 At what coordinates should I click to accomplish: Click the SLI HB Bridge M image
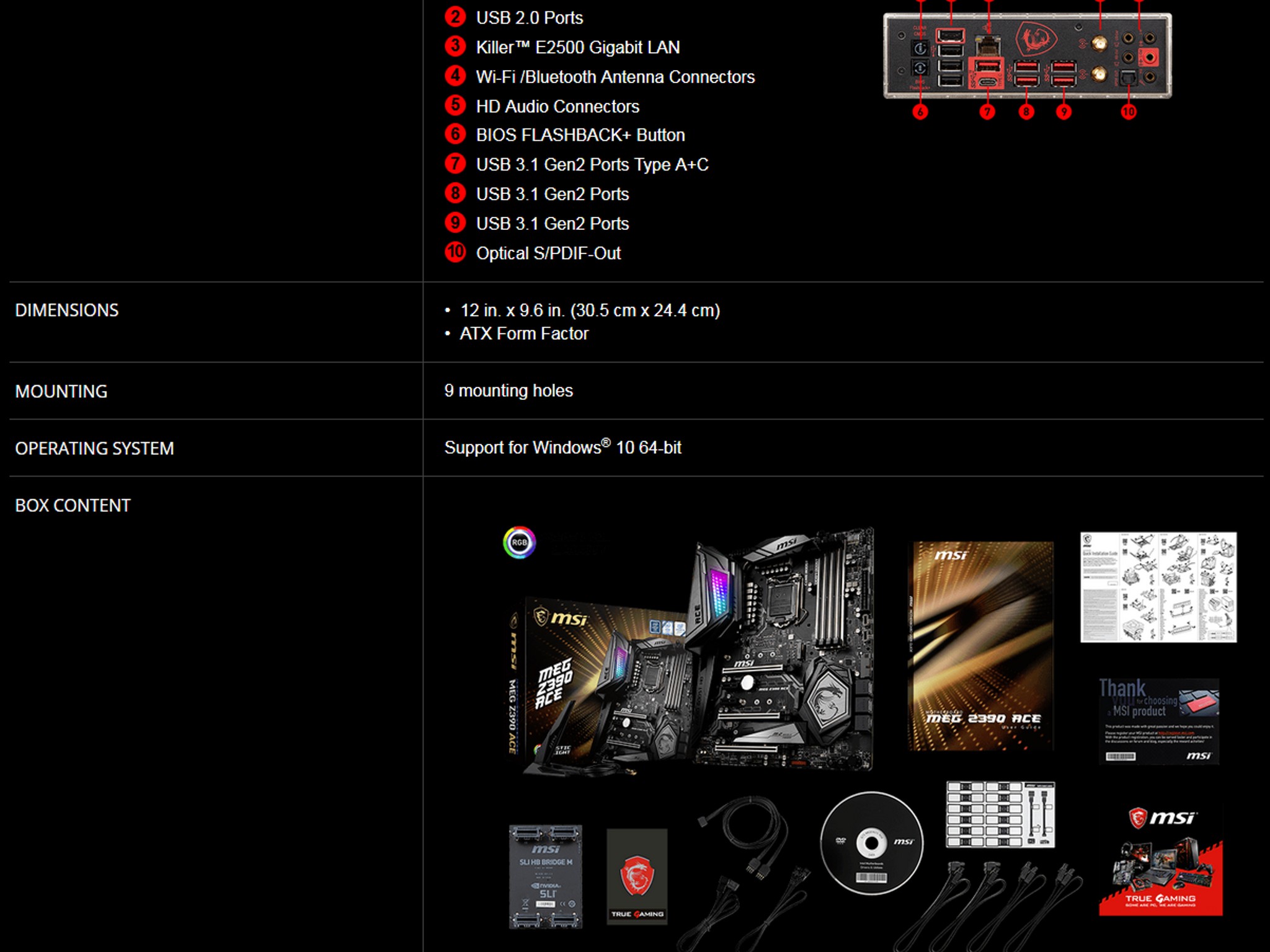pyautogui.click(x=546, y=876)
